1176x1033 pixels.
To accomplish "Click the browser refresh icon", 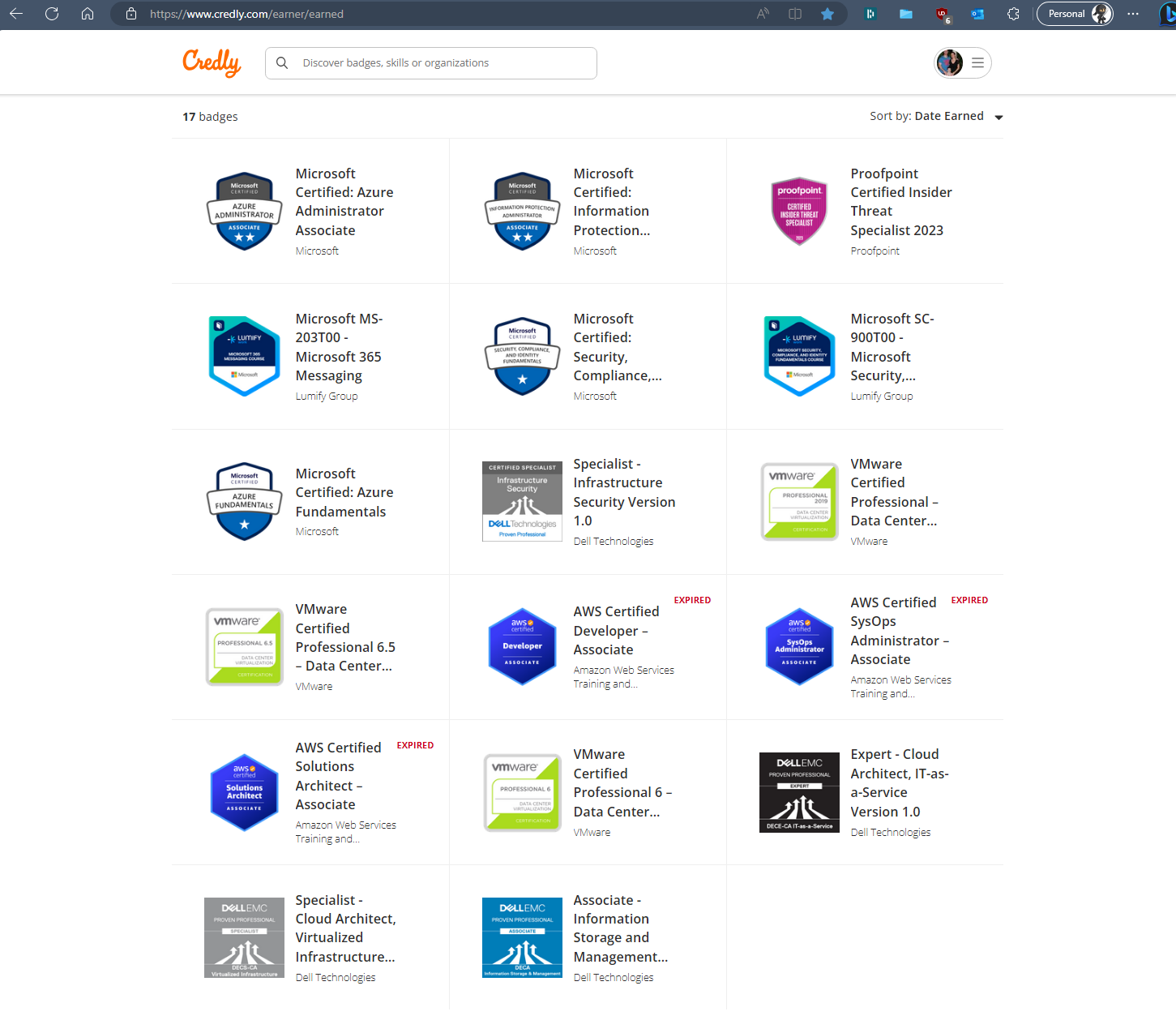I will pyautogui.click(x=52, y=14).
